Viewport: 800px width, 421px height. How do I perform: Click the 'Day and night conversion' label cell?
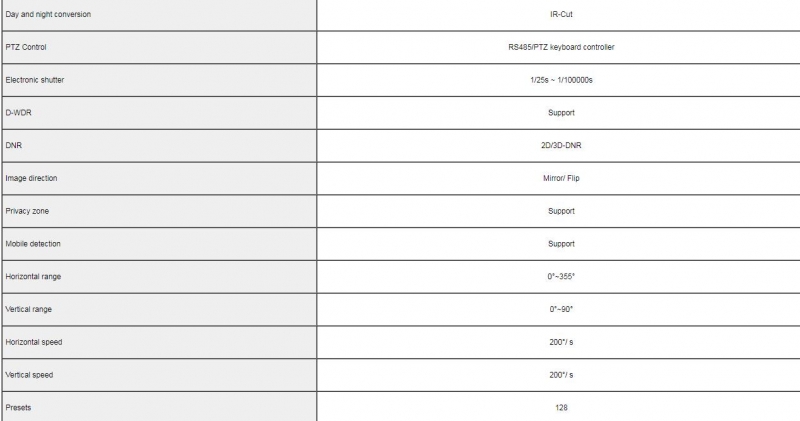click(159, 14)
